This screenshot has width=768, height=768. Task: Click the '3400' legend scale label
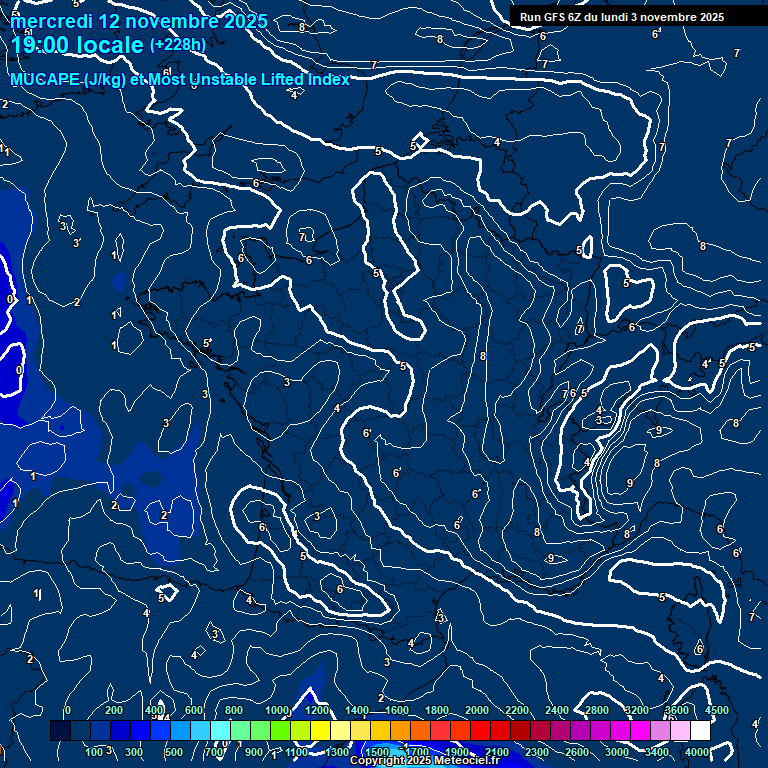click(656, 752)
